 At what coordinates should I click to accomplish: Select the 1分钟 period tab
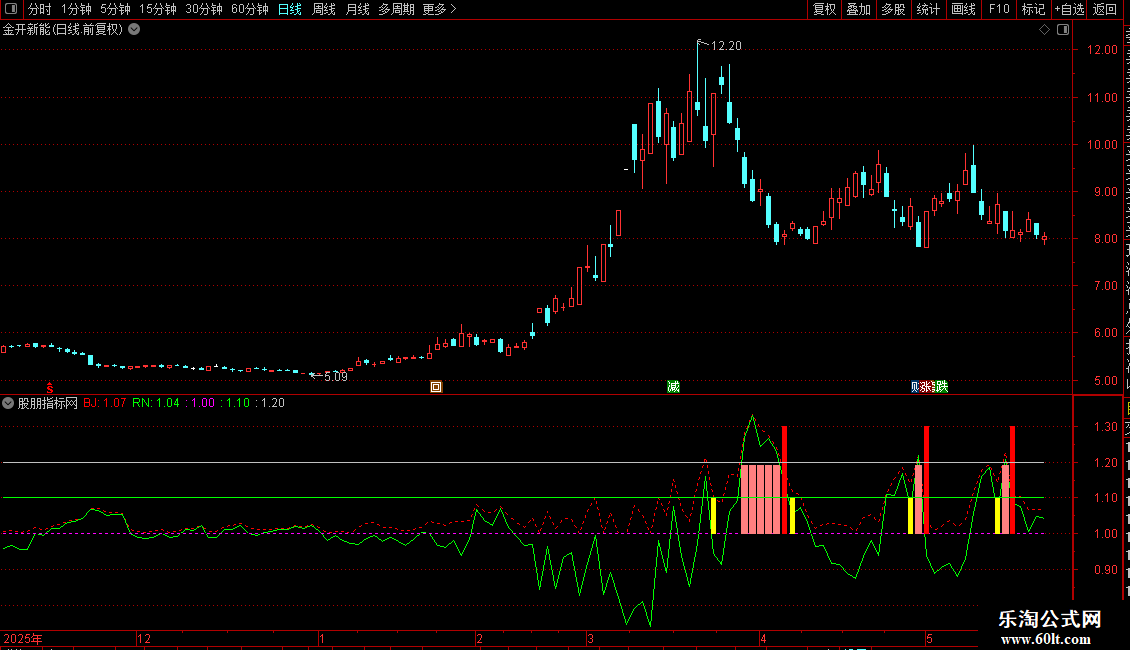(x=76, y=9)
